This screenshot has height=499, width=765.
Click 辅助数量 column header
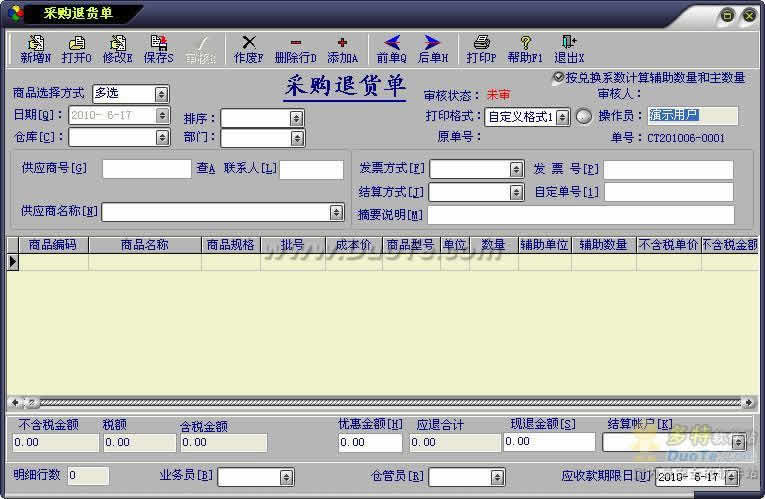pyautogui.click(x=604, y=245)
